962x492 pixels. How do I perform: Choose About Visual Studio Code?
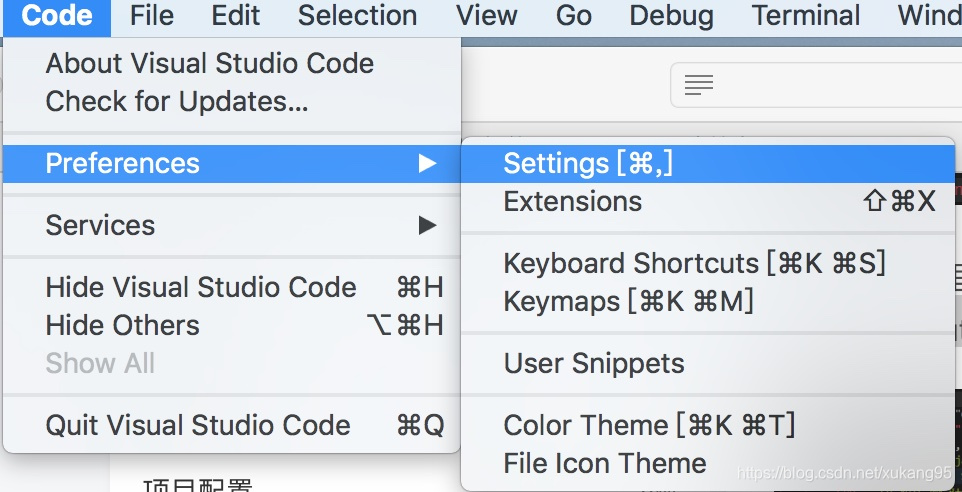tap(232, 64)
